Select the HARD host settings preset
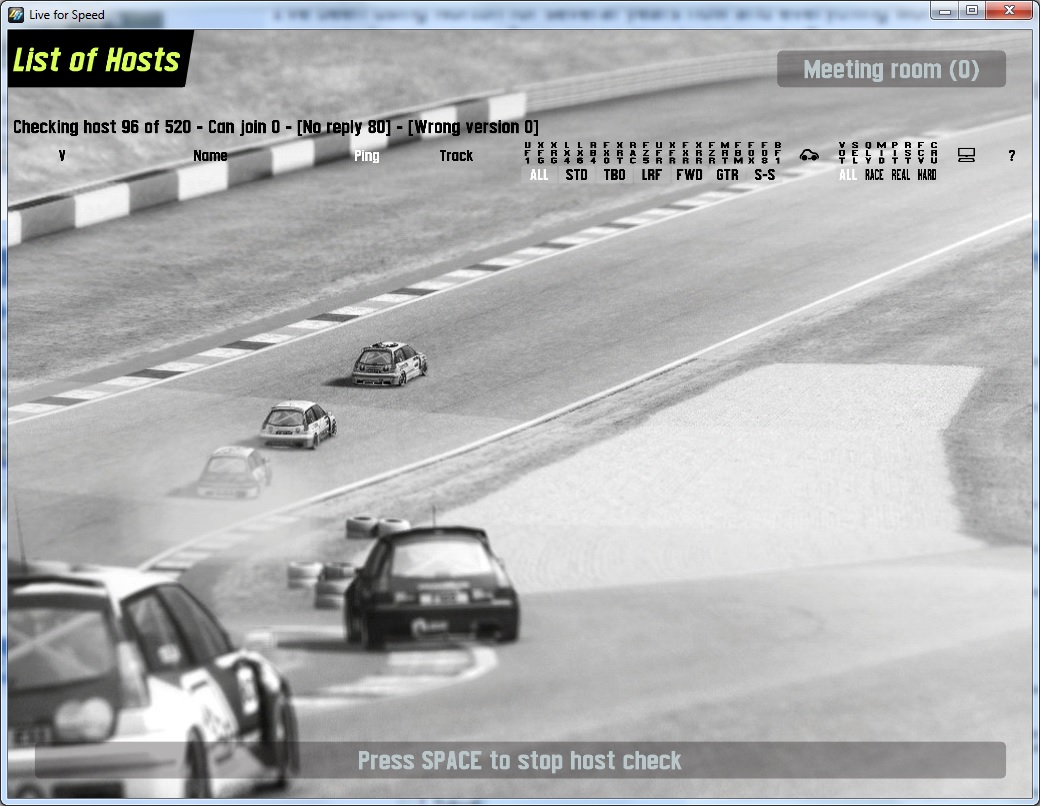Screen dimensions: 1040x806 pyautogui.click(x=927, y=174)
